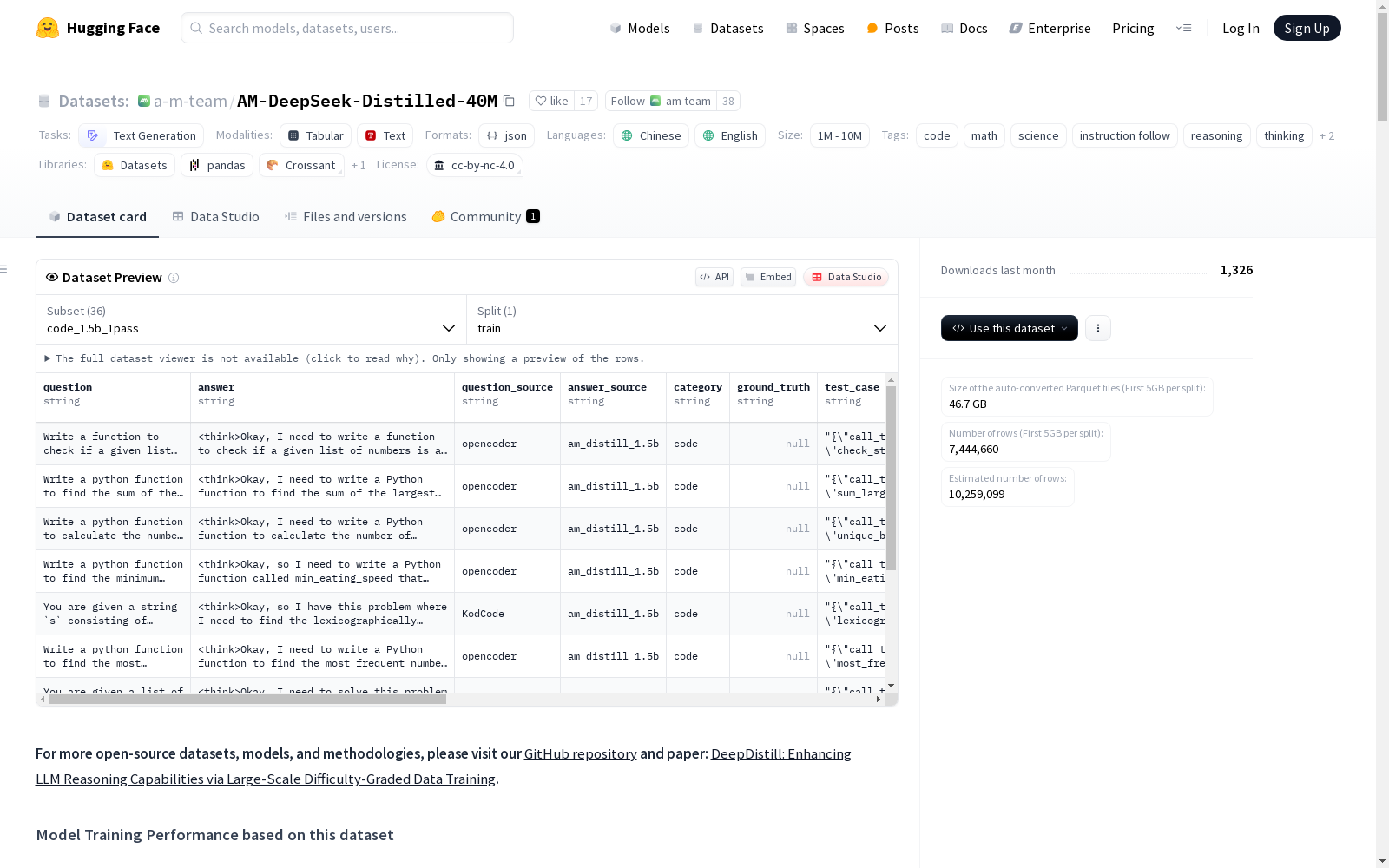Select the math tag
Viewport: 1389px width, 868px height.
coord(984,135)
